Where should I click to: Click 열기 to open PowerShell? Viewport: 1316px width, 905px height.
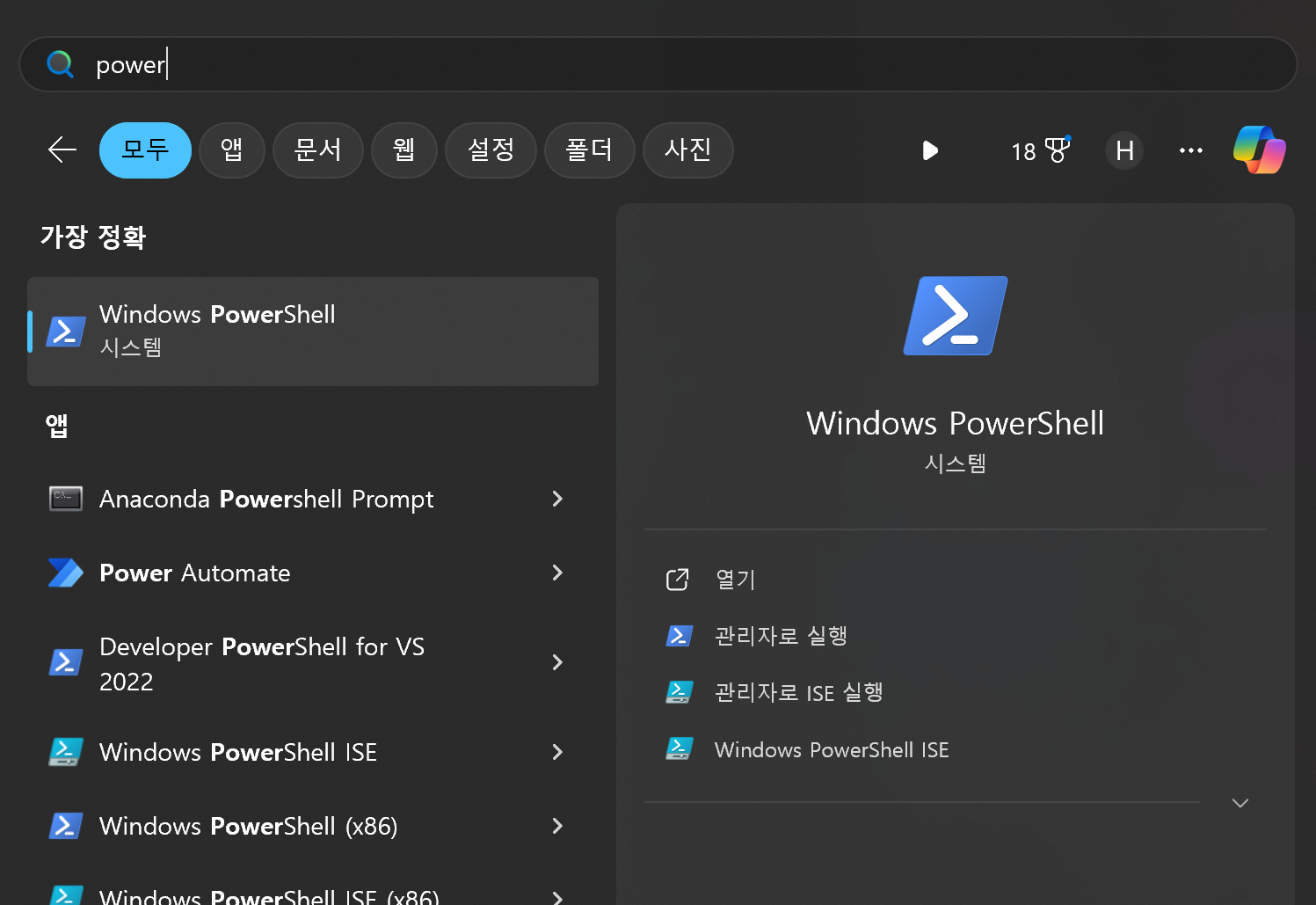736,580
